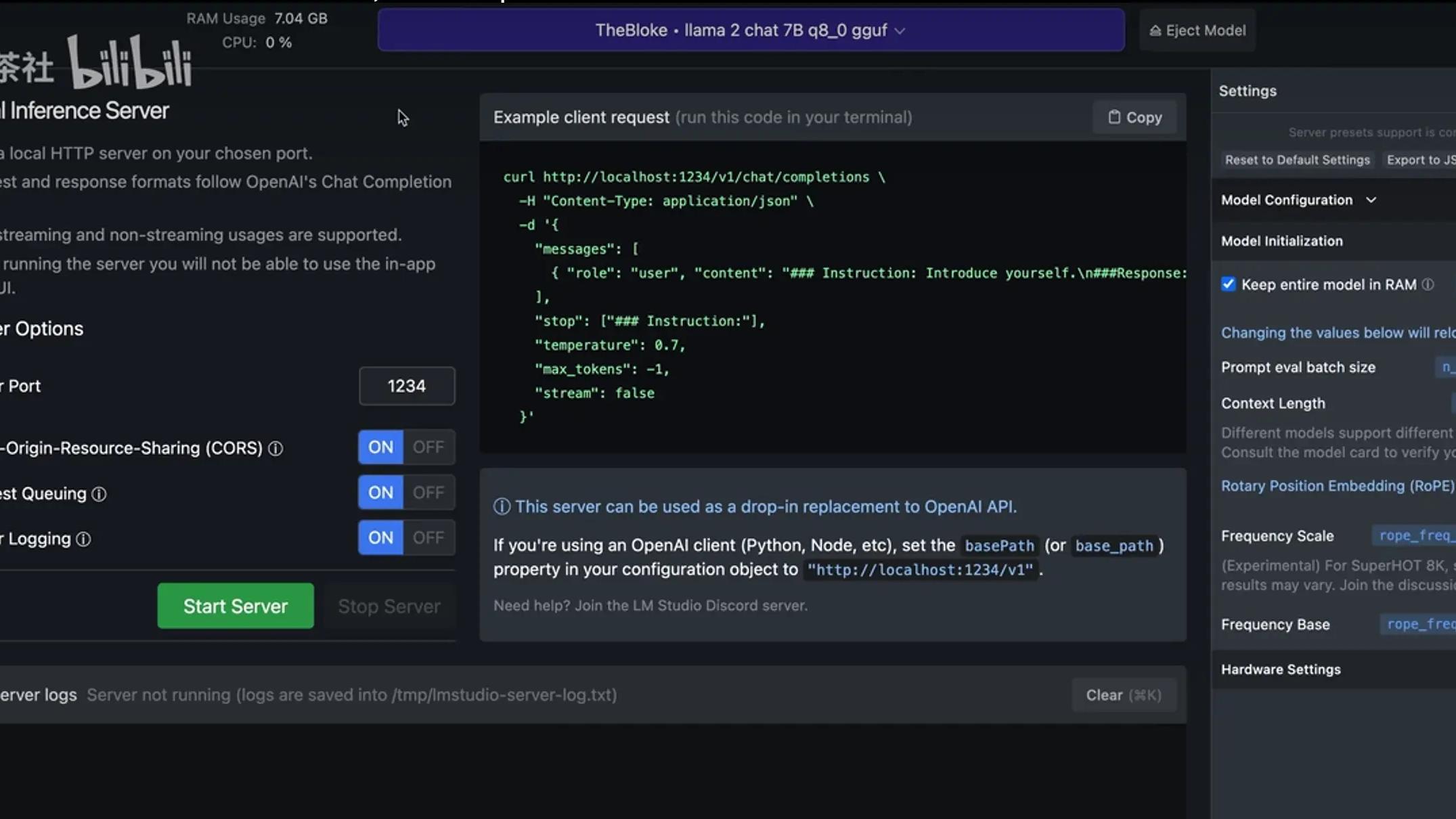Click the Eject Model button

(x=1197, y=30)
